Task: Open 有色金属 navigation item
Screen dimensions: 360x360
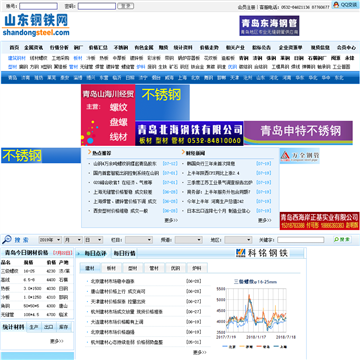Action: 144,47
